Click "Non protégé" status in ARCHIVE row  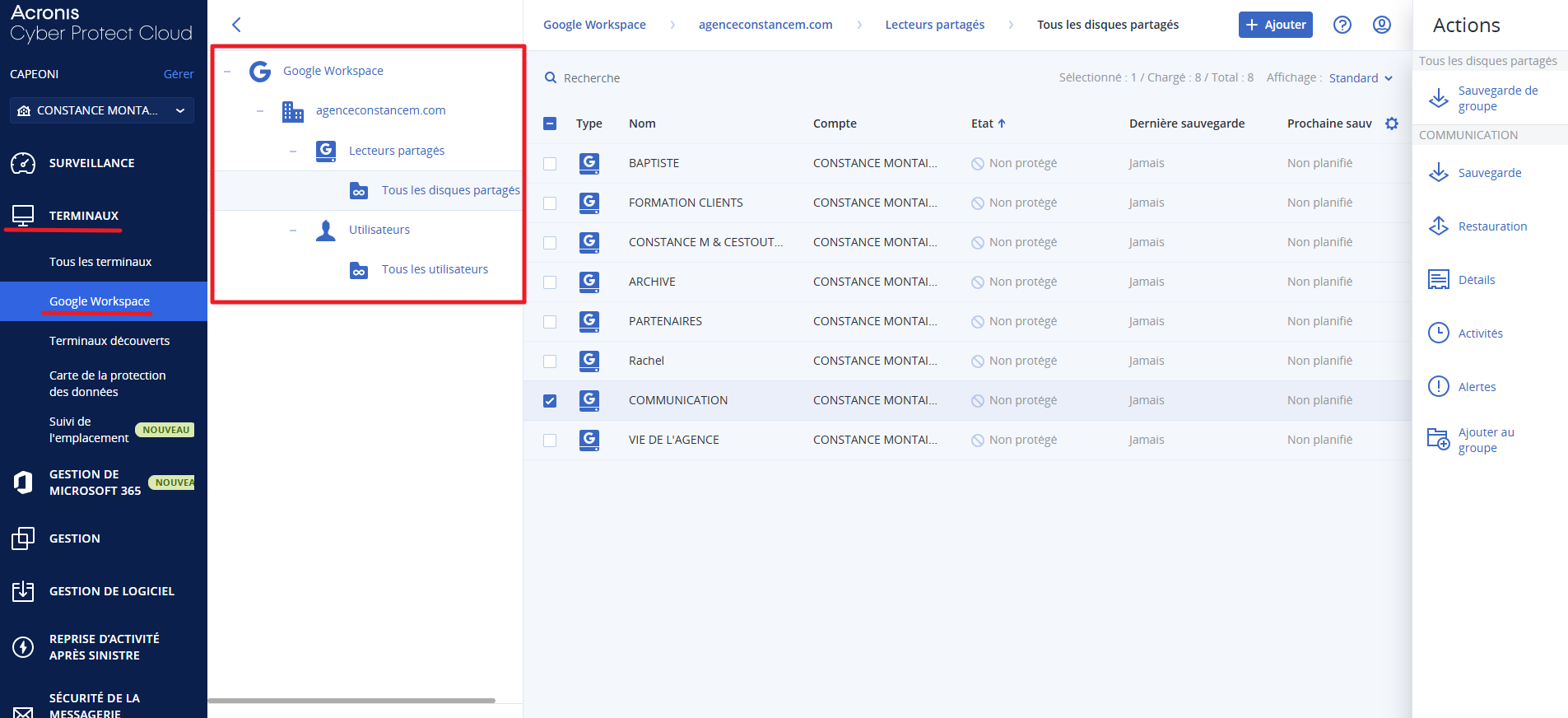[x=1014, y=282]
